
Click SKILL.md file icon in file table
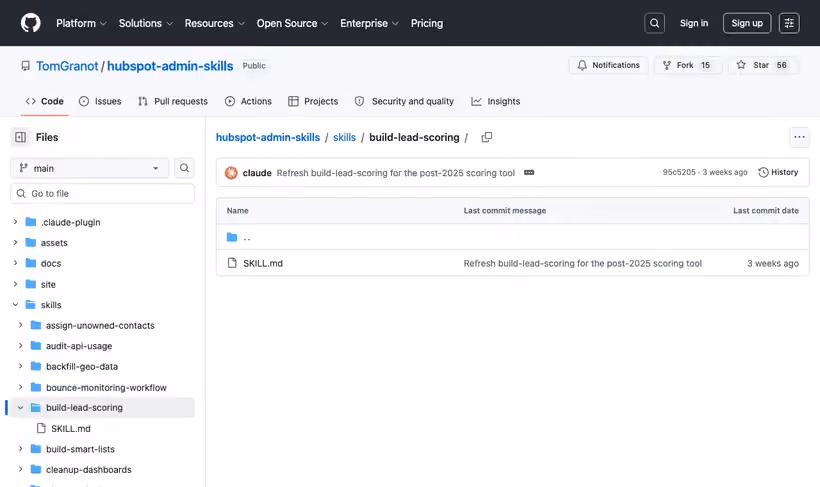[x=232, y=263]
